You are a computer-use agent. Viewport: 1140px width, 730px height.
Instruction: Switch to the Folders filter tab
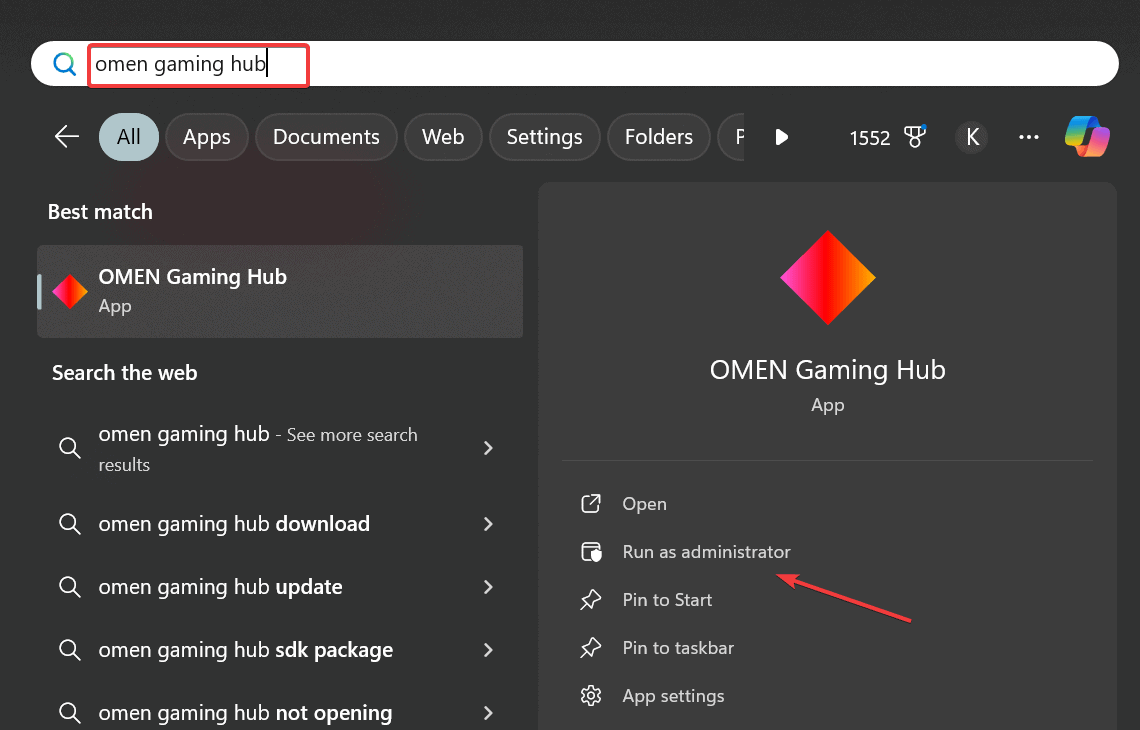click(x=659, y=137)
